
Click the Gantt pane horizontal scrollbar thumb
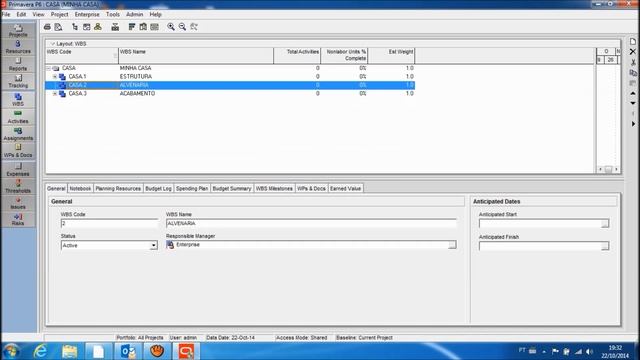point(608,169)
